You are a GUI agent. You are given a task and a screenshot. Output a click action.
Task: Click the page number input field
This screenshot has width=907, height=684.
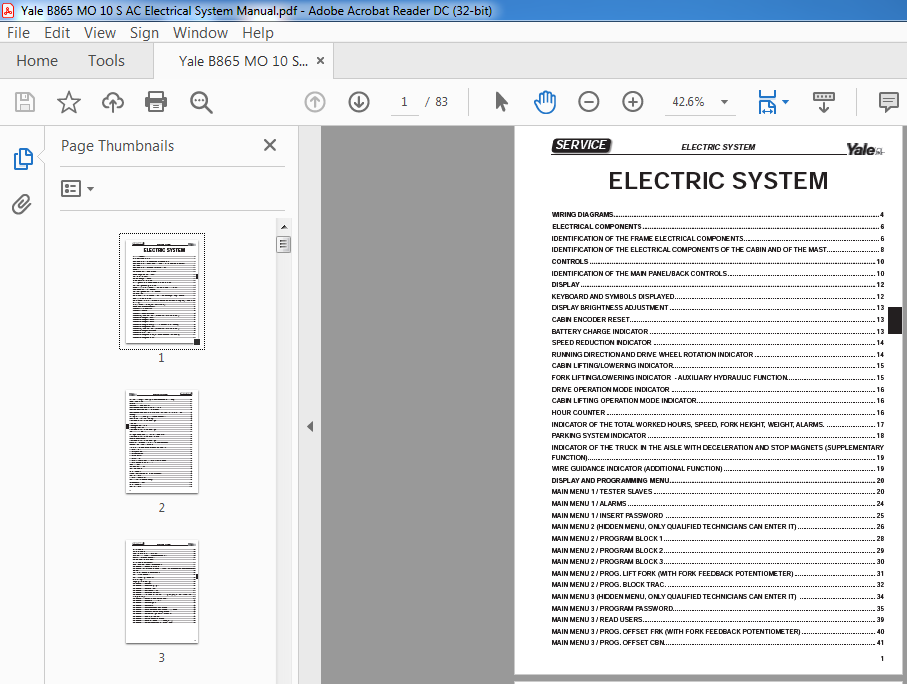click(x=404, y=102)
